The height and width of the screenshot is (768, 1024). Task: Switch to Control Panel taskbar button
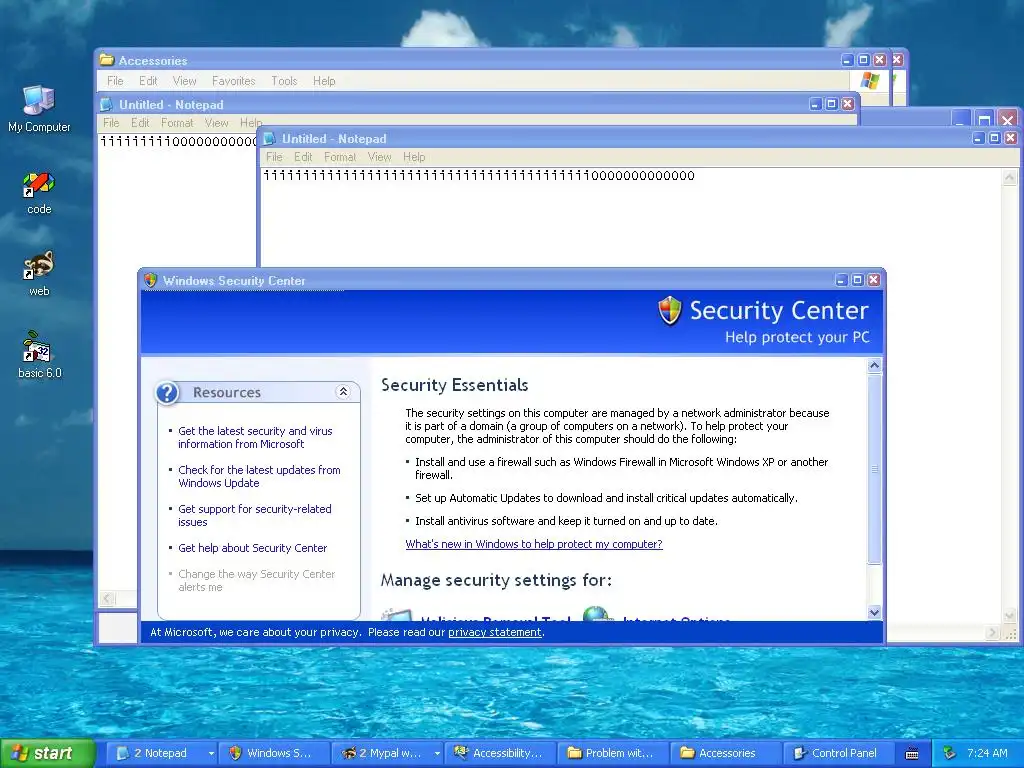point(837,753)
